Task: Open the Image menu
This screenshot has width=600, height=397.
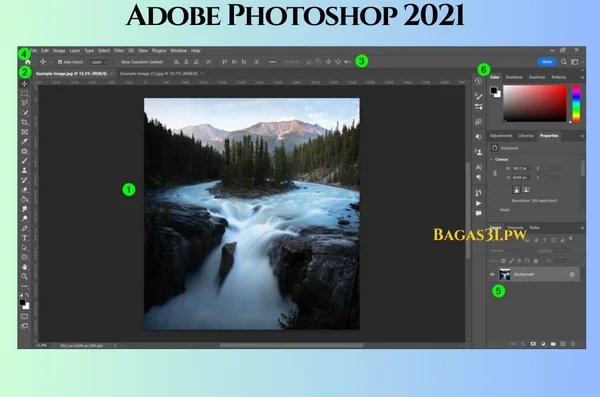Action: point(59,51)
